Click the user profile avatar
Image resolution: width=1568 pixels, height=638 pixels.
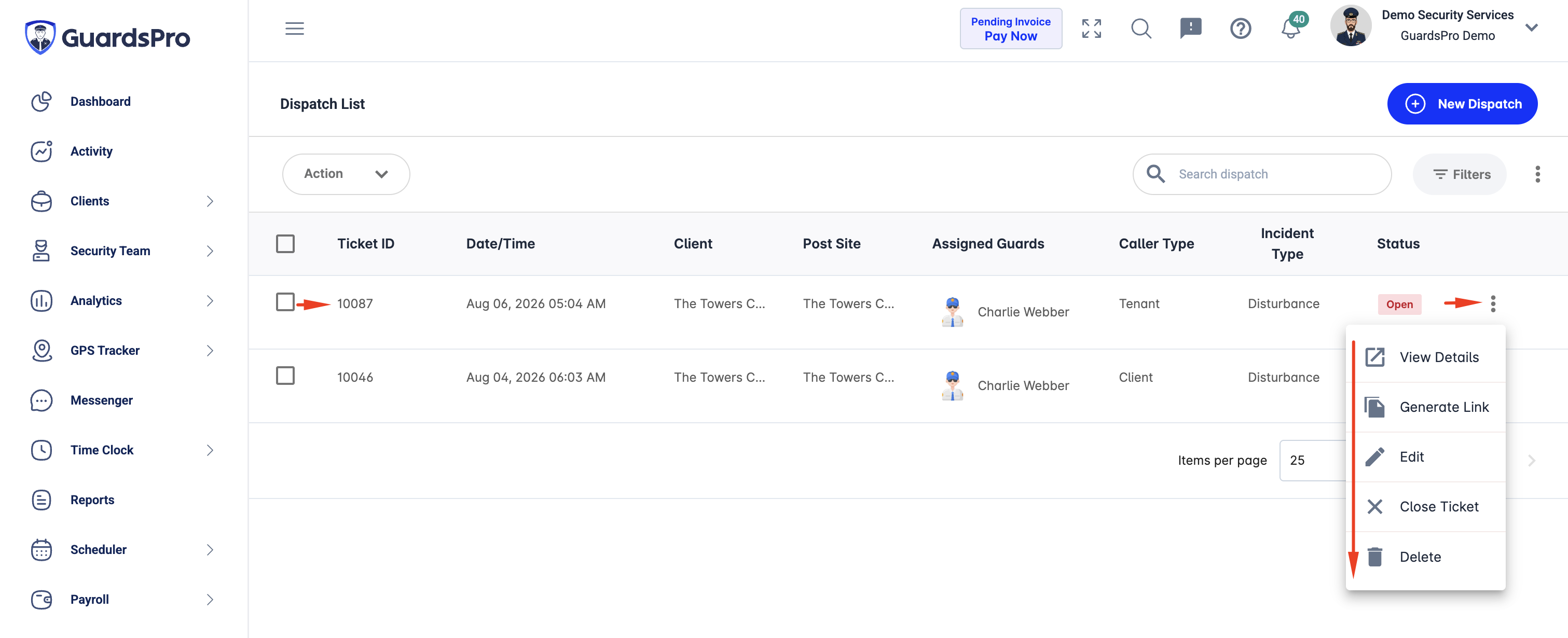click(1351, 25)
